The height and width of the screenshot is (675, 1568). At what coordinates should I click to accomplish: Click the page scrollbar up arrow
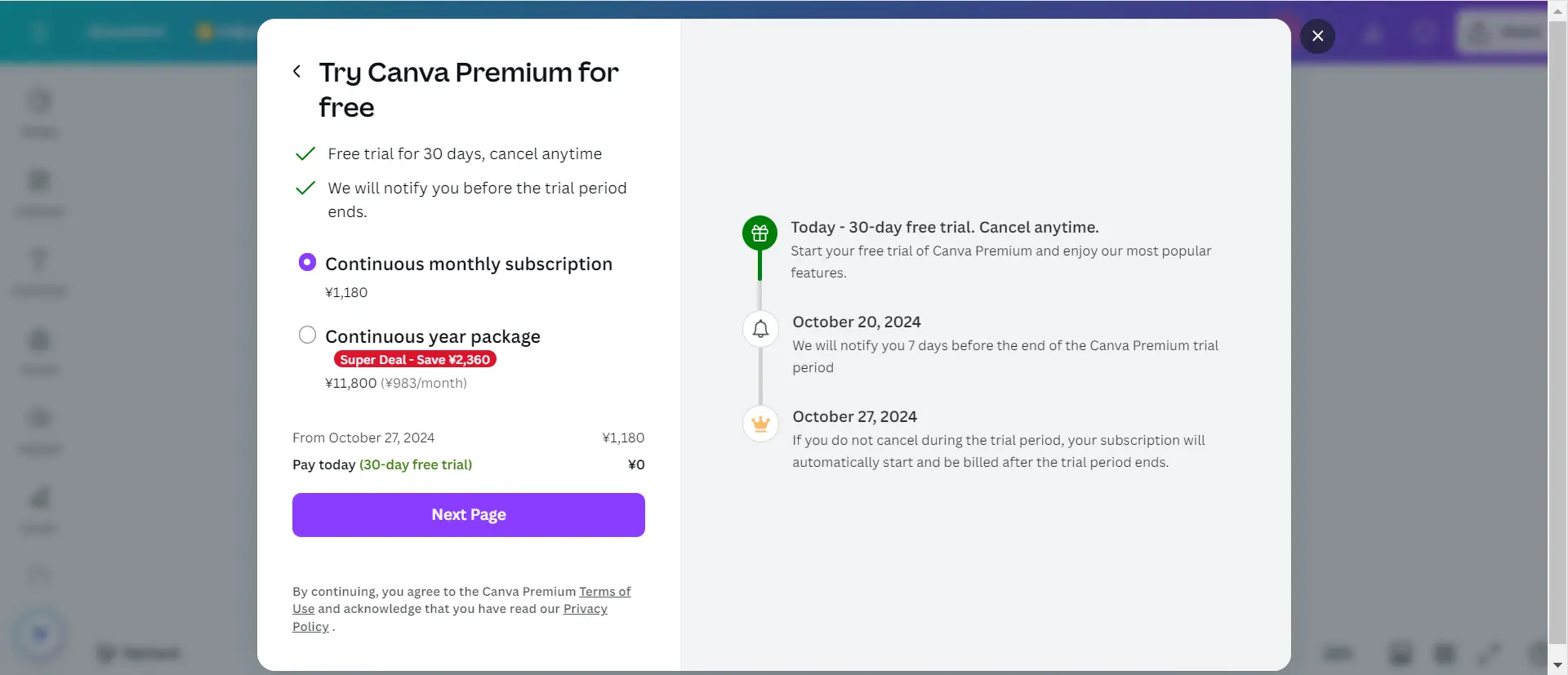1557,11
